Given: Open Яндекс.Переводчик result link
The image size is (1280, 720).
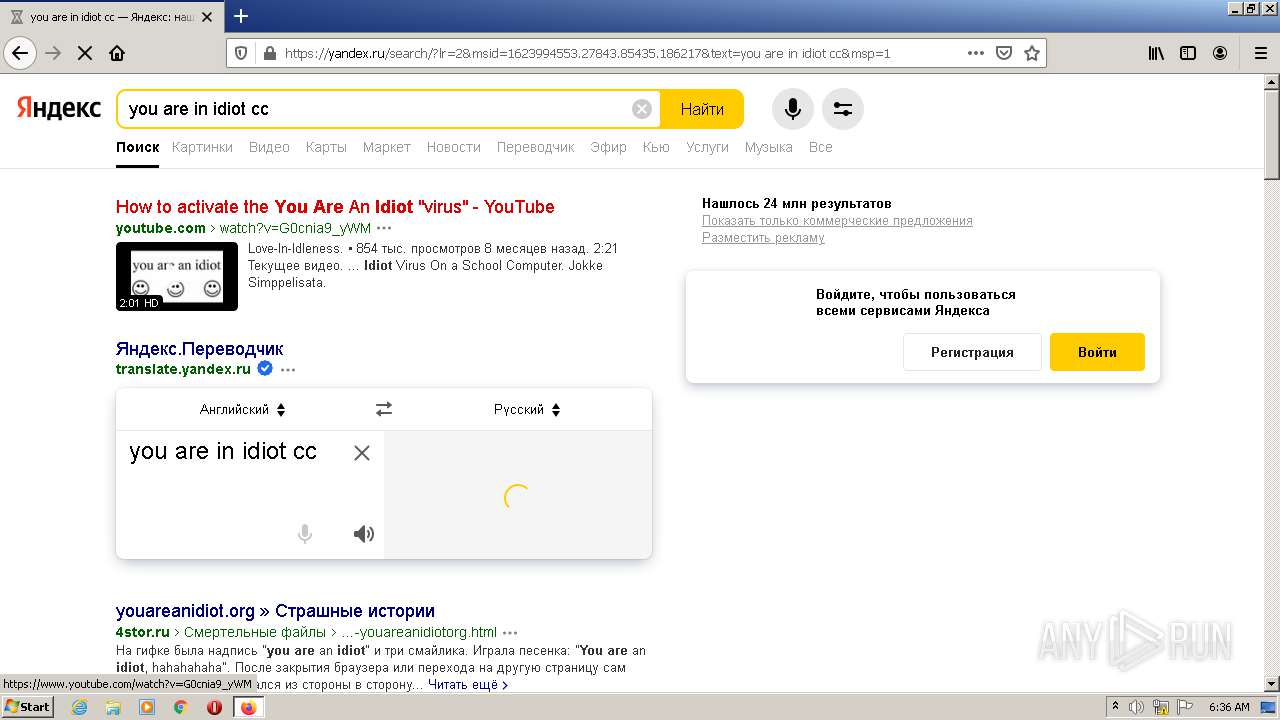Looking at the screenshot, I should click(200, 349).
